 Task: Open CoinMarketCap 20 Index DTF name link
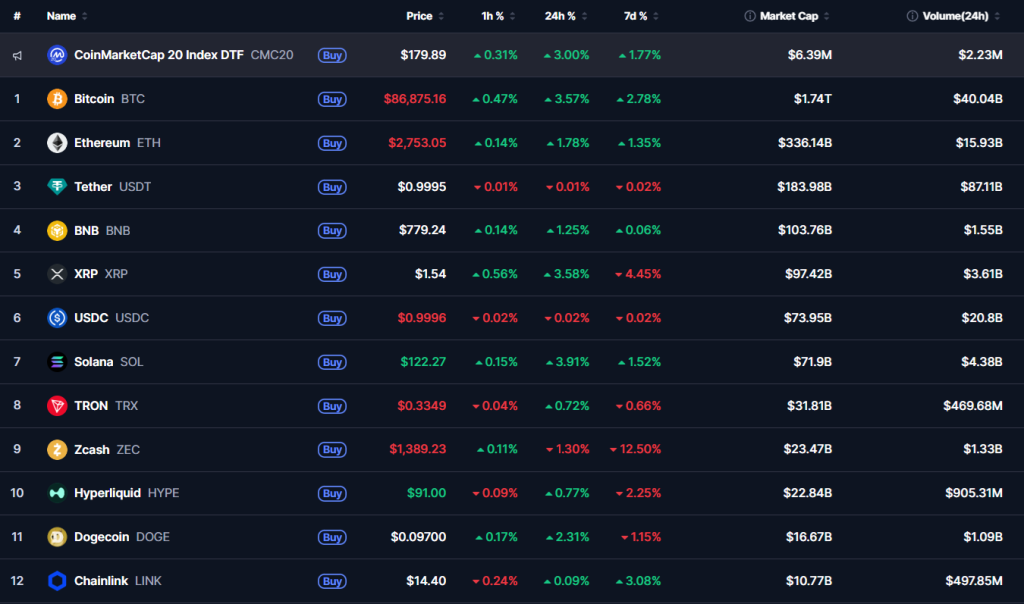[184, 55]
